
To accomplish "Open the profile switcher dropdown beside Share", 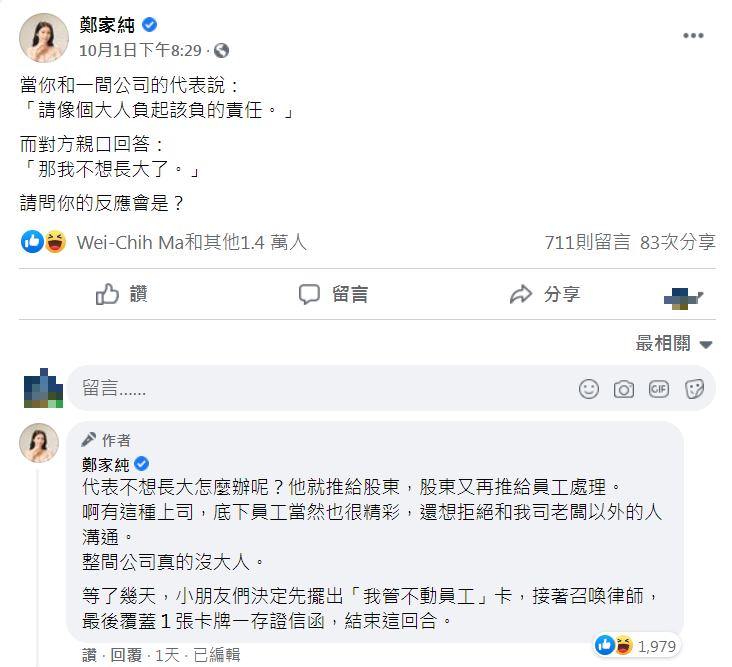I will pos(685,295).
